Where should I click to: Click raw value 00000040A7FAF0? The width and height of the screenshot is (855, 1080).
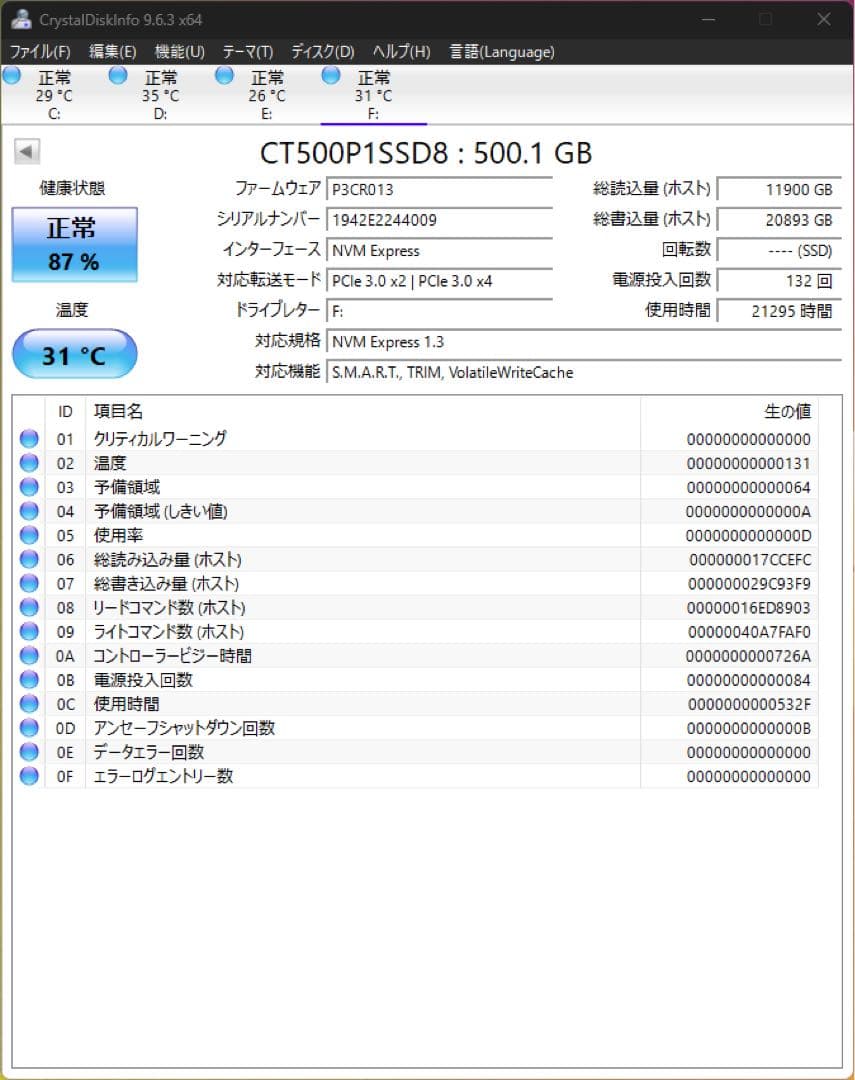[x=750, y=632]
